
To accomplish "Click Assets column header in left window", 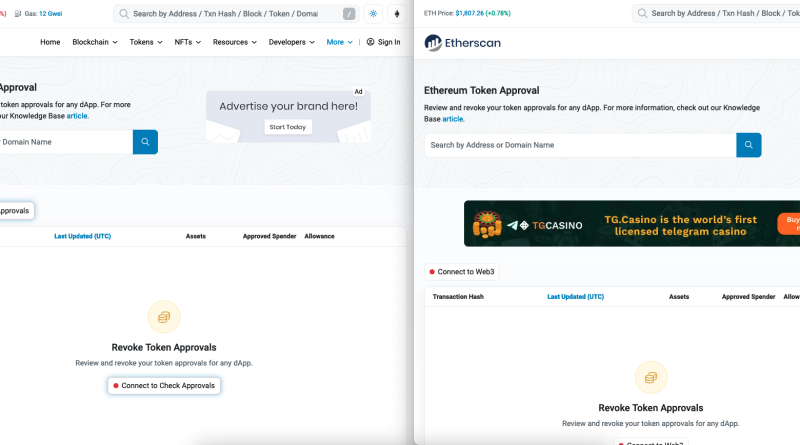I will point(196,236).
